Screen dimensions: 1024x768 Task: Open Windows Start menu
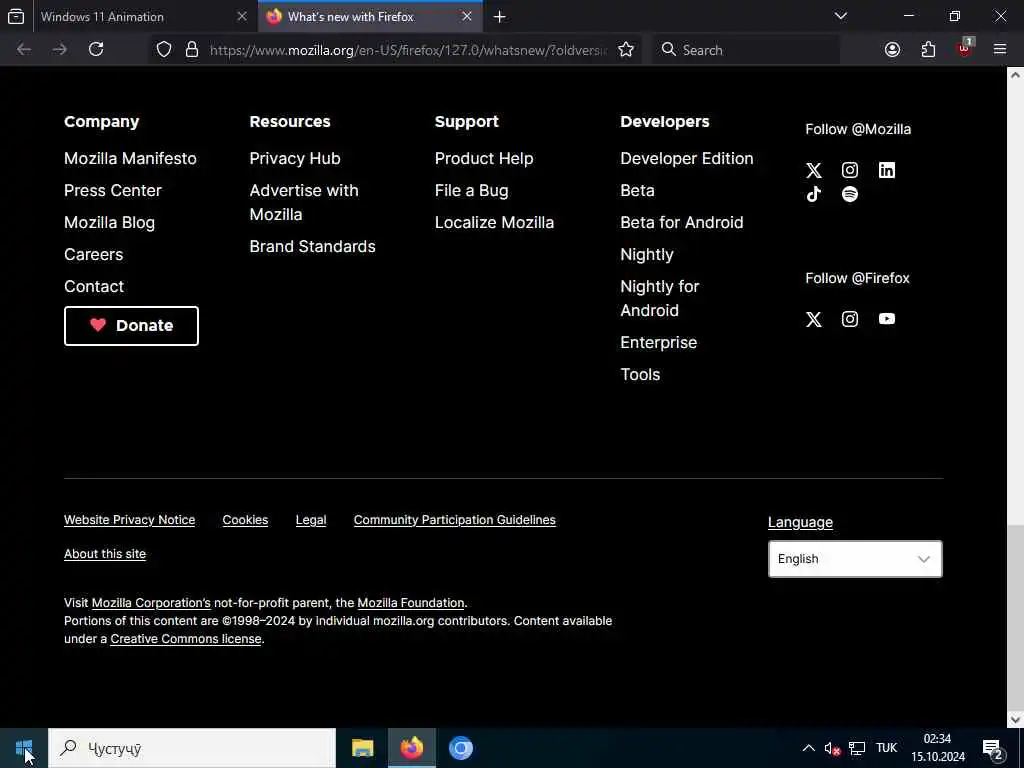[x=24, y=748]
